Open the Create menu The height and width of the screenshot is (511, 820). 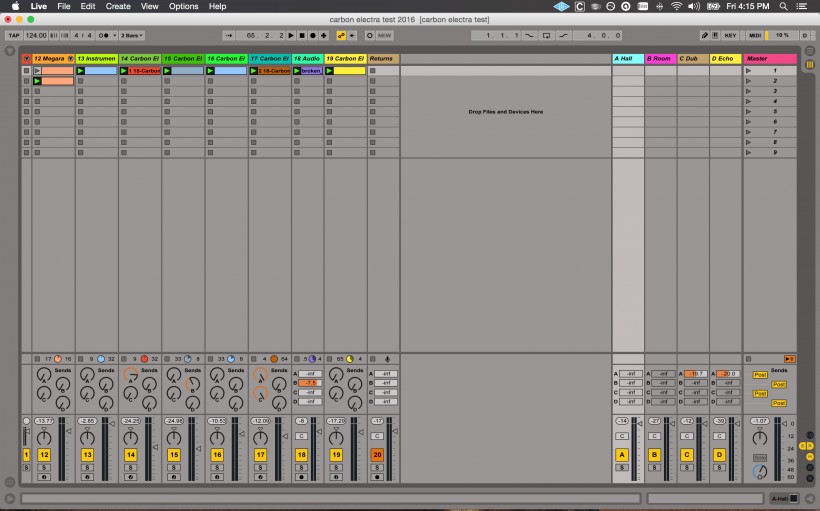click(118, 6)
